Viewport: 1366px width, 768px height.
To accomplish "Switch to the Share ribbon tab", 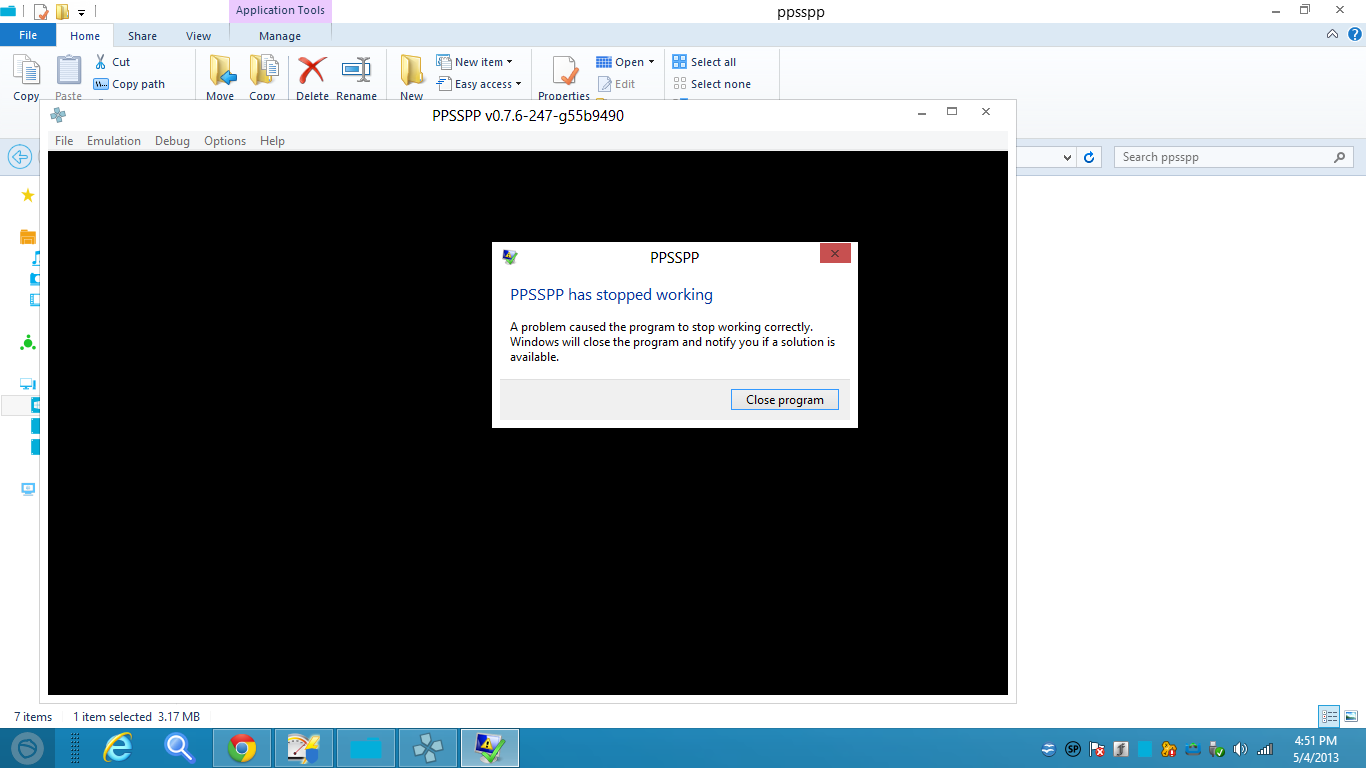I will 142,36.
